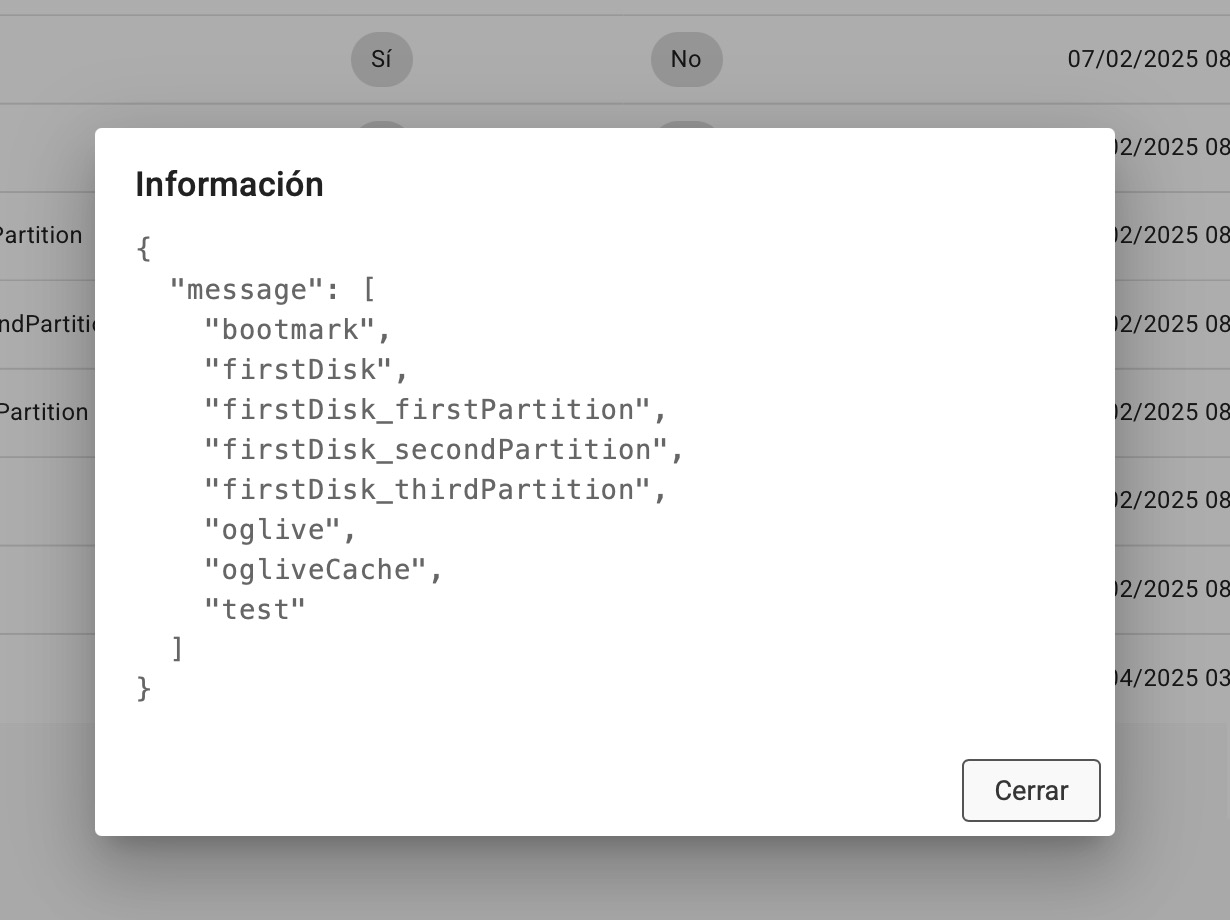Click the 04/2025 date in the bottom row
This screenshot has width=1230, height=920.
pyautogui.click(x=1169, y=678)
